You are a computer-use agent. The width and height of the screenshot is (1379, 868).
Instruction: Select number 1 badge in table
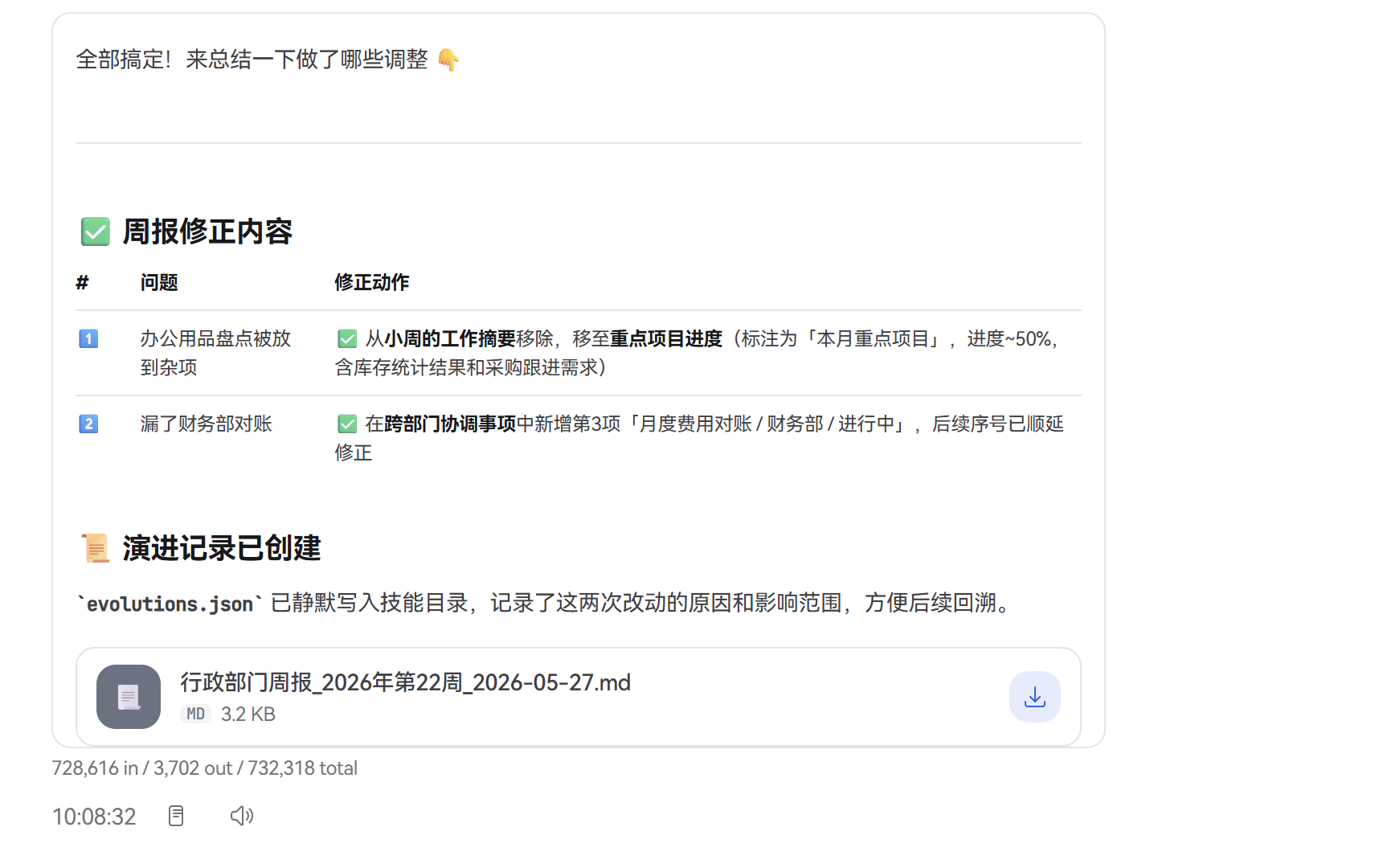[x=88, y=338]
